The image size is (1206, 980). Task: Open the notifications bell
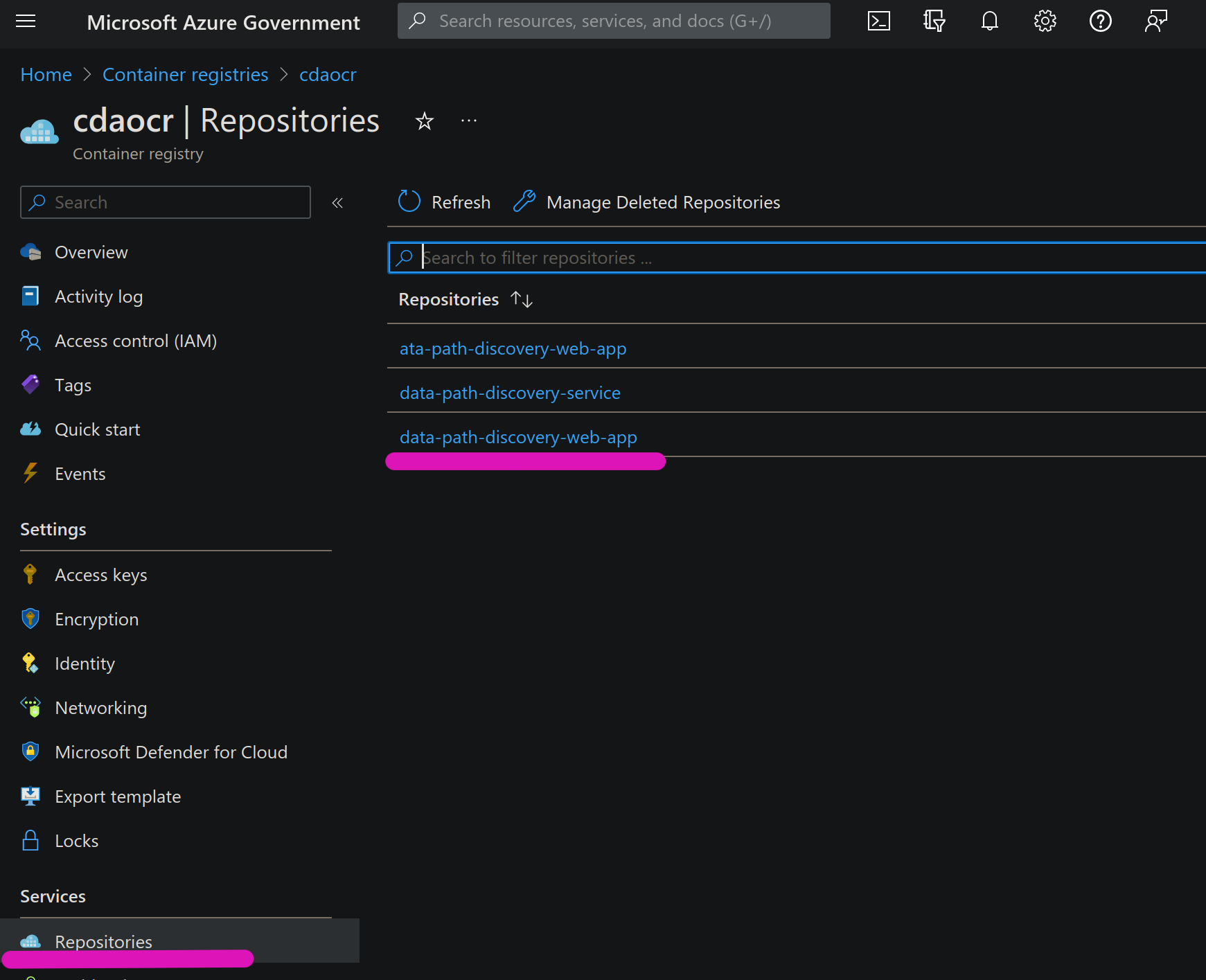989,21
